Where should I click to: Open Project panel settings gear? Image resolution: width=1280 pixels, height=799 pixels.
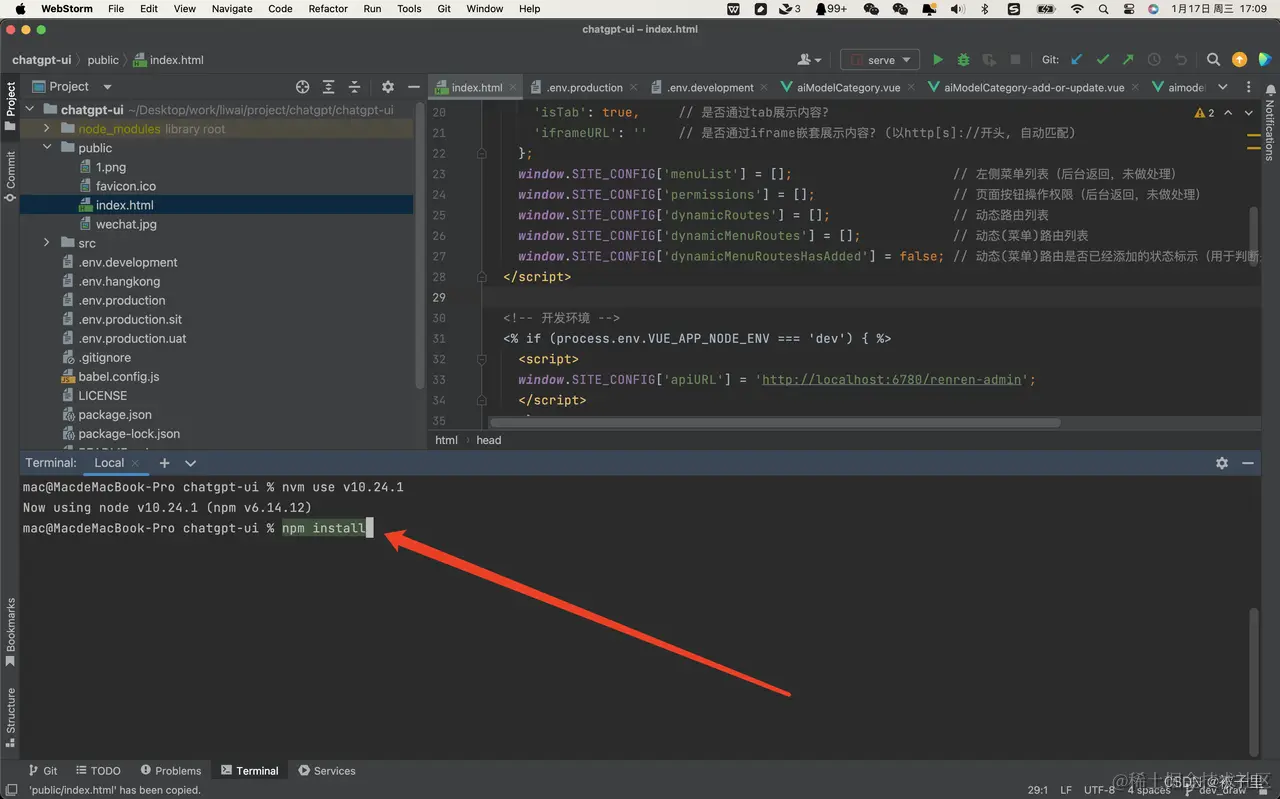pyautogui.click(x=388, y=87)
